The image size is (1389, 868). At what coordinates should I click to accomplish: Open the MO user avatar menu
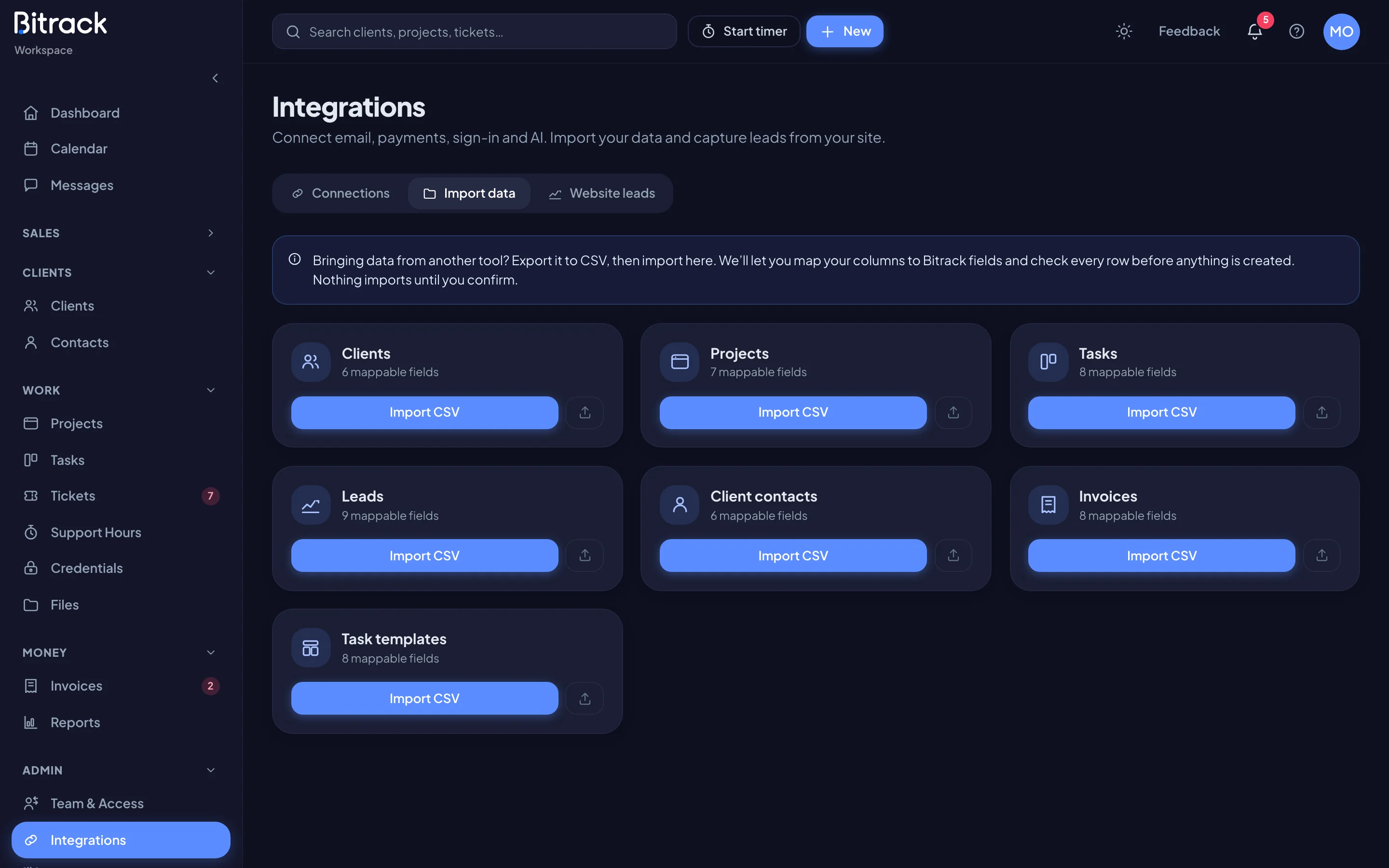[x=1341, y=31]
